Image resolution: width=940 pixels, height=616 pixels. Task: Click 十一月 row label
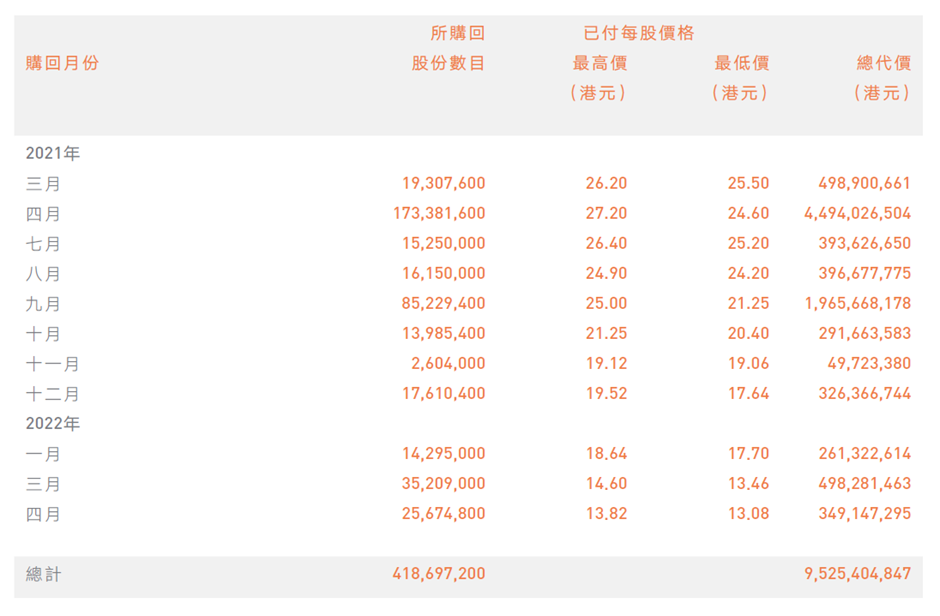[x=53, y=364]
